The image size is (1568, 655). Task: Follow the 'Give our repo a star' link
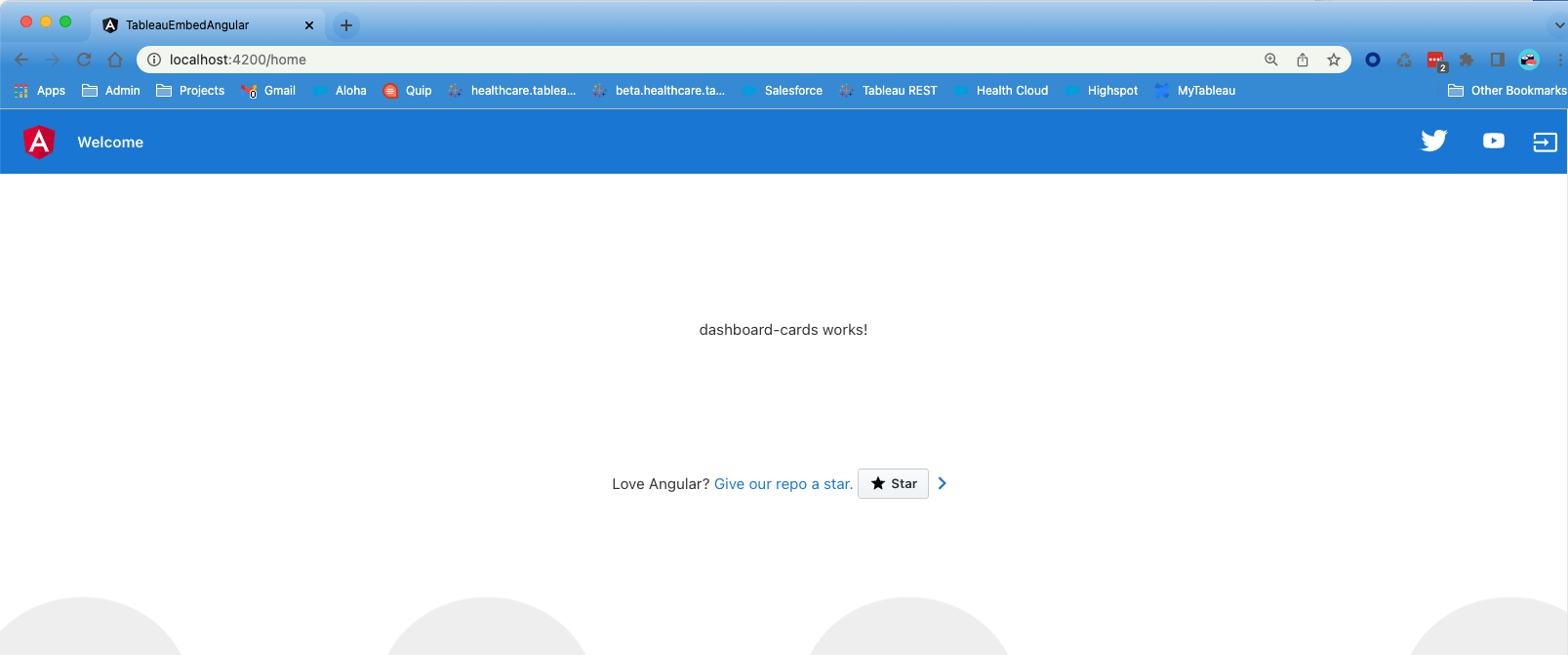783,484
